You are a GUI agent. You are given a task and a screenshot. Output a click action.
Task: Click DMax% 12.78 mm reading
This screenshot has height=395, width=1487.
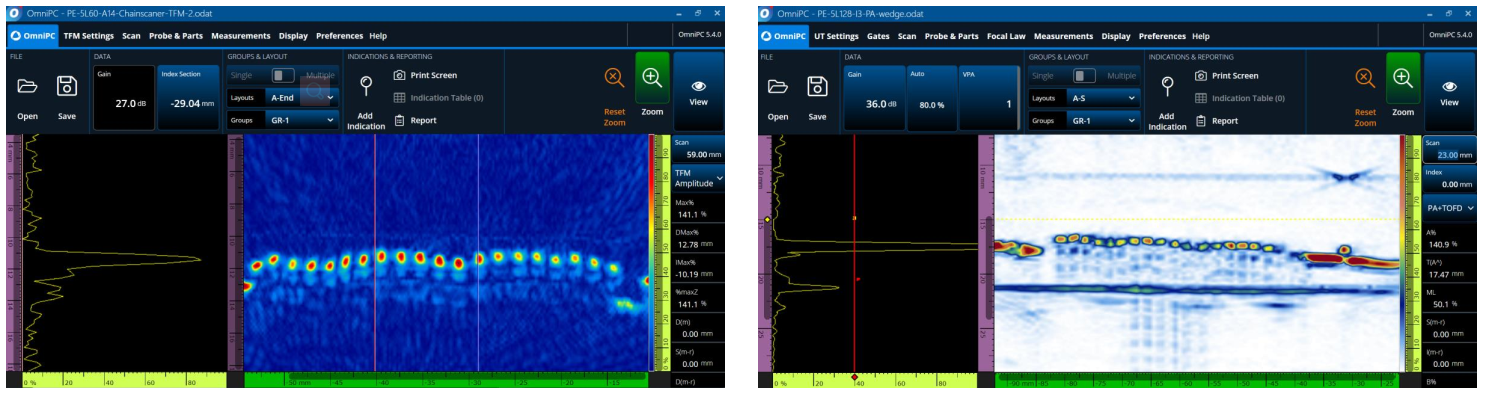698,238
